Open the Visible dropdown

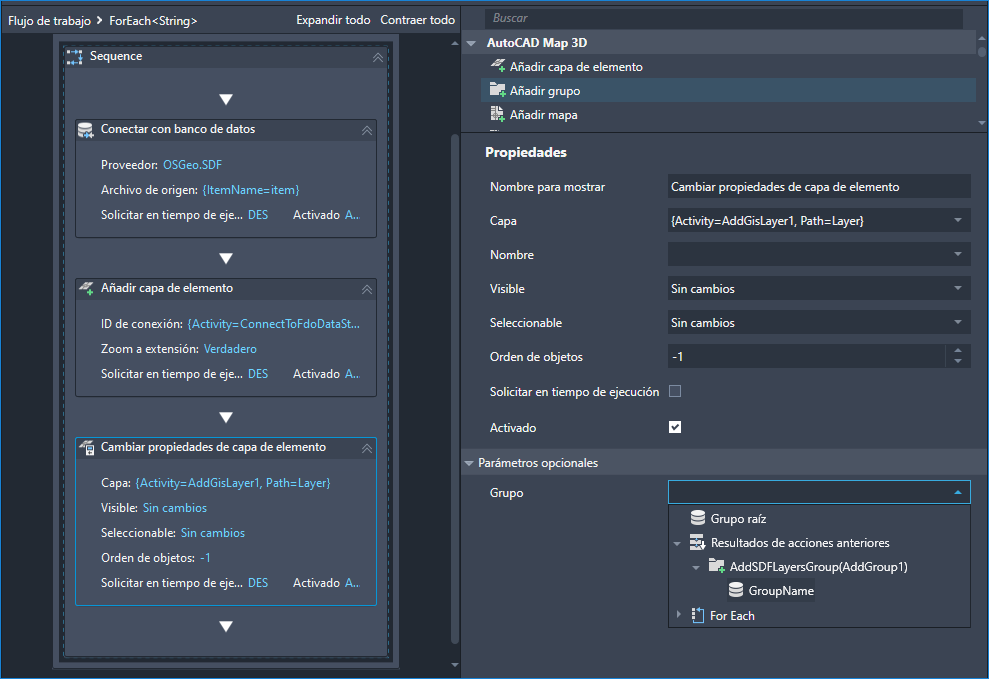pos(957,288)
